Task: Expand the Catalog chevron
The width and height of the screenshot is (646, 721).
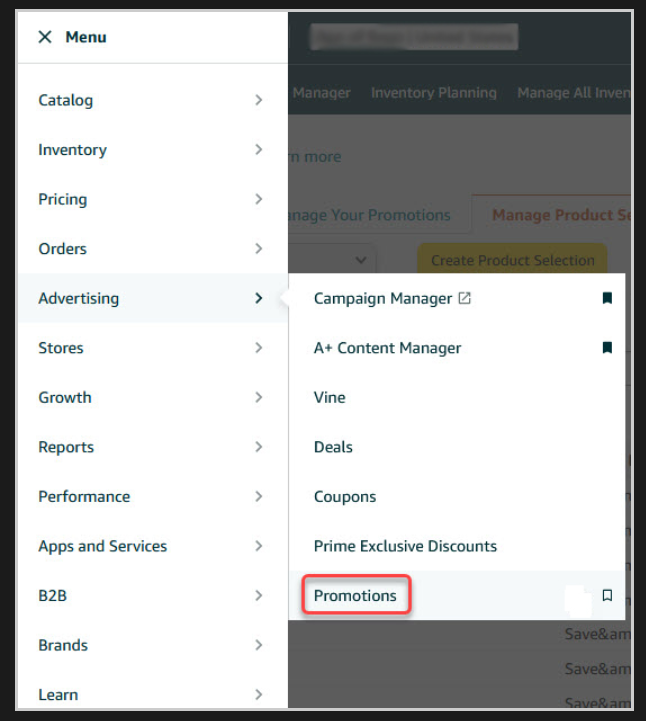Action: point(259,100)
